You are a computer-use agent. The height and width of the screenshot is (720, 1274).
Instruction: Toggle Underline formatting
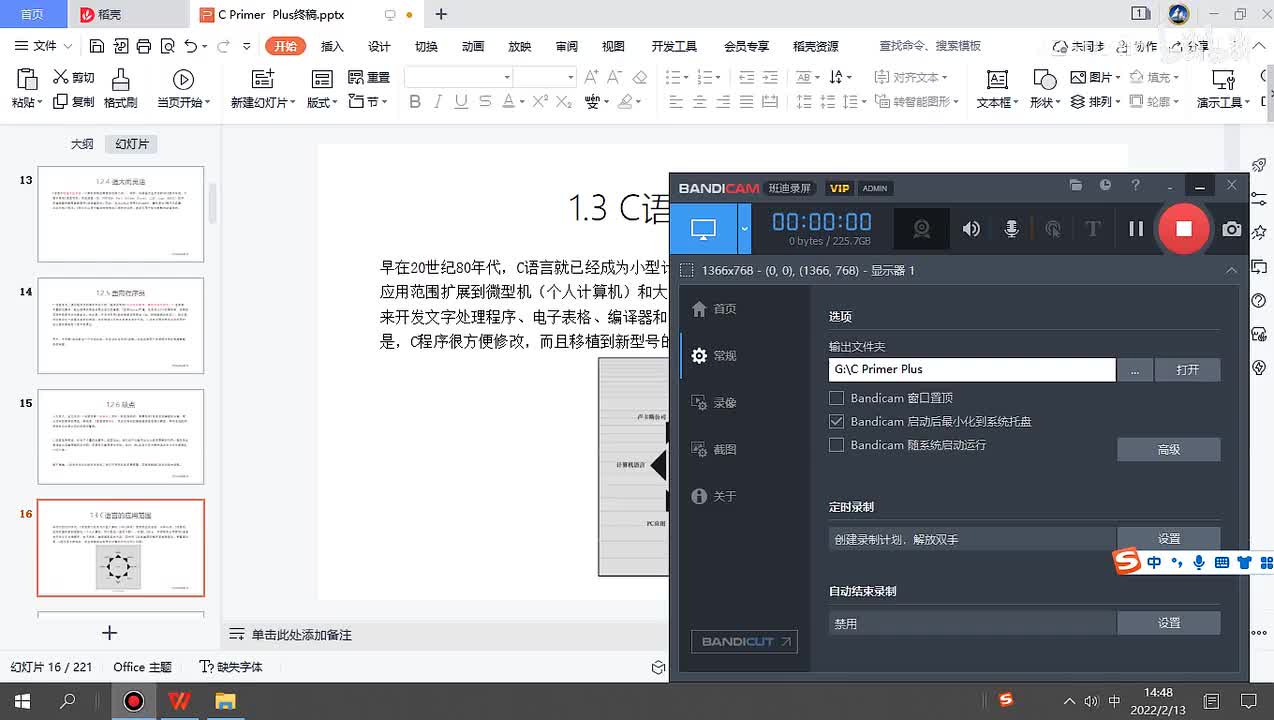[x=461, y=102]
